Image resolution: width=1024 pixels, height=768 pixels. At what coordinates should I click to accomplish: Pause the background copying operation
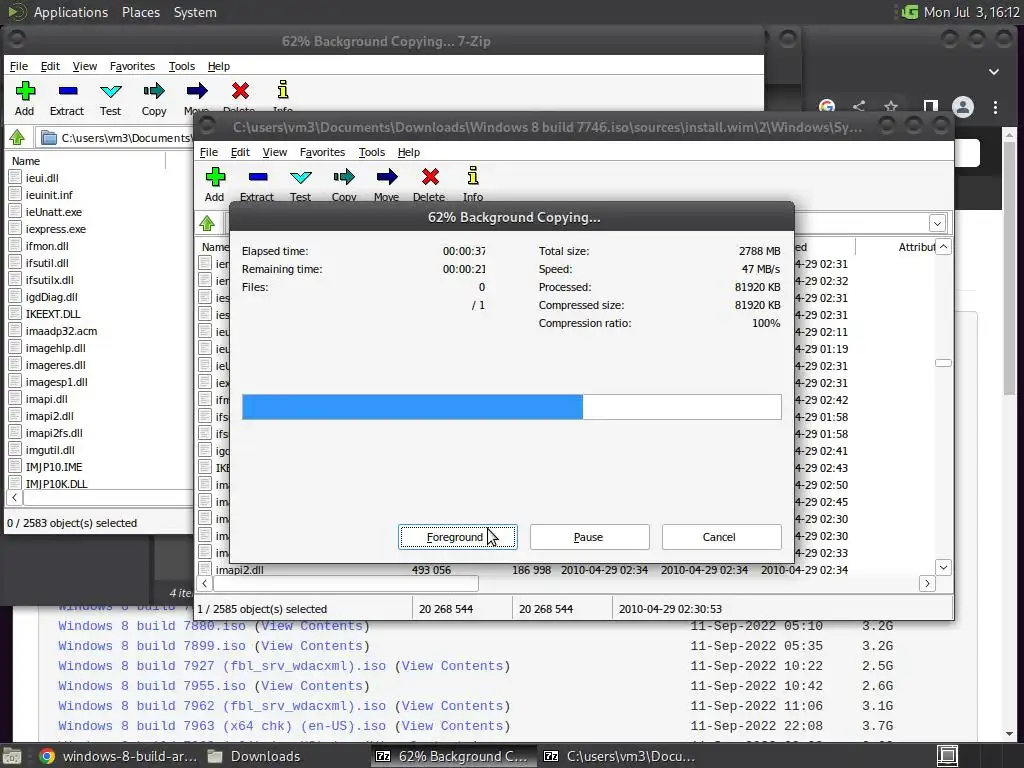[589, 537]
